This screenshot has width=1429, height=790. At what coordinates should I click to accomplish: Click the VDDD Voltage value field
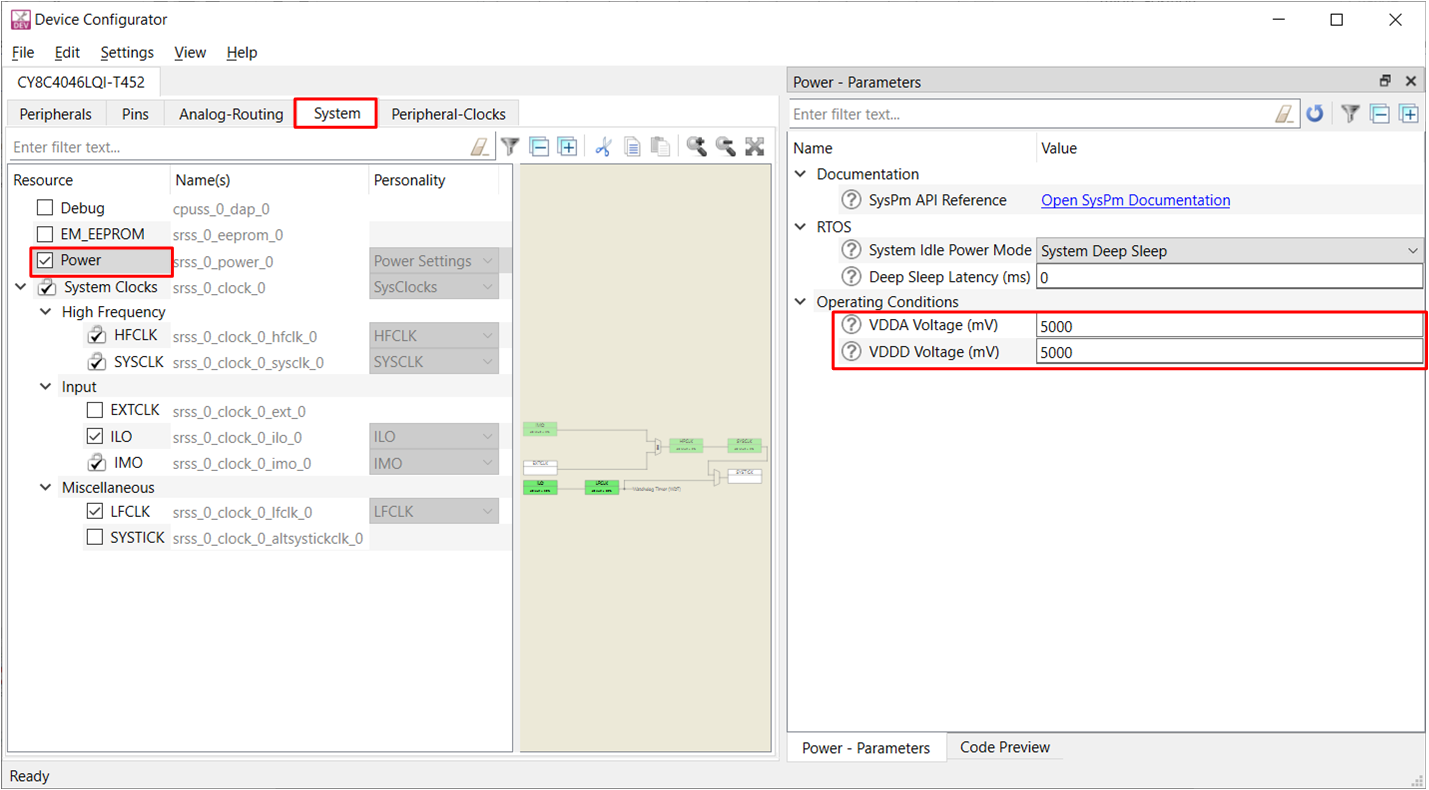(1228, 352)
